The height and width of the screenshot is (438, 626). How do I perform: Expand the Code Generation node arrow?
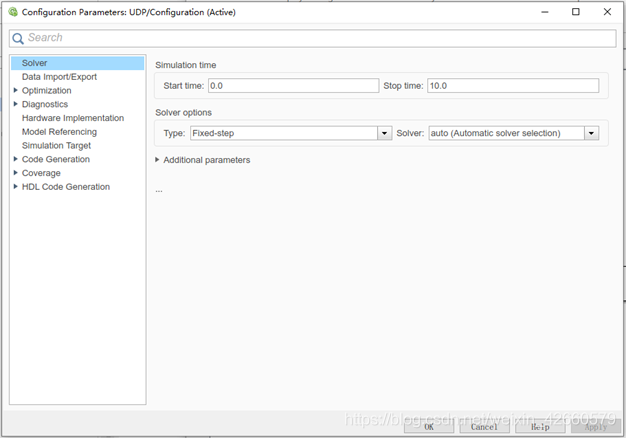(x=16, y=159)
